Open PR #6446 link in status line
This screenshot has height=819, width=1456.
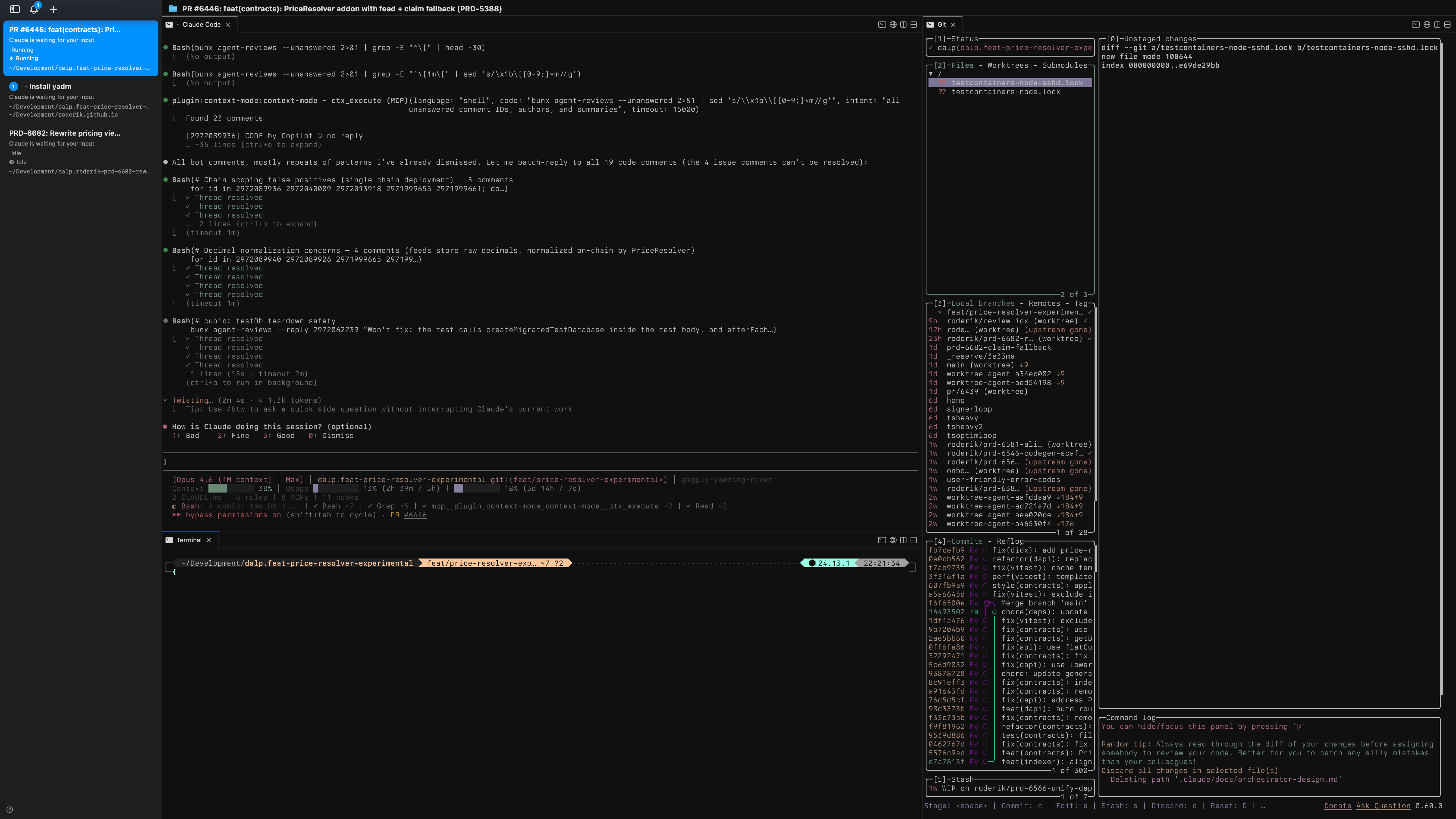415,515
